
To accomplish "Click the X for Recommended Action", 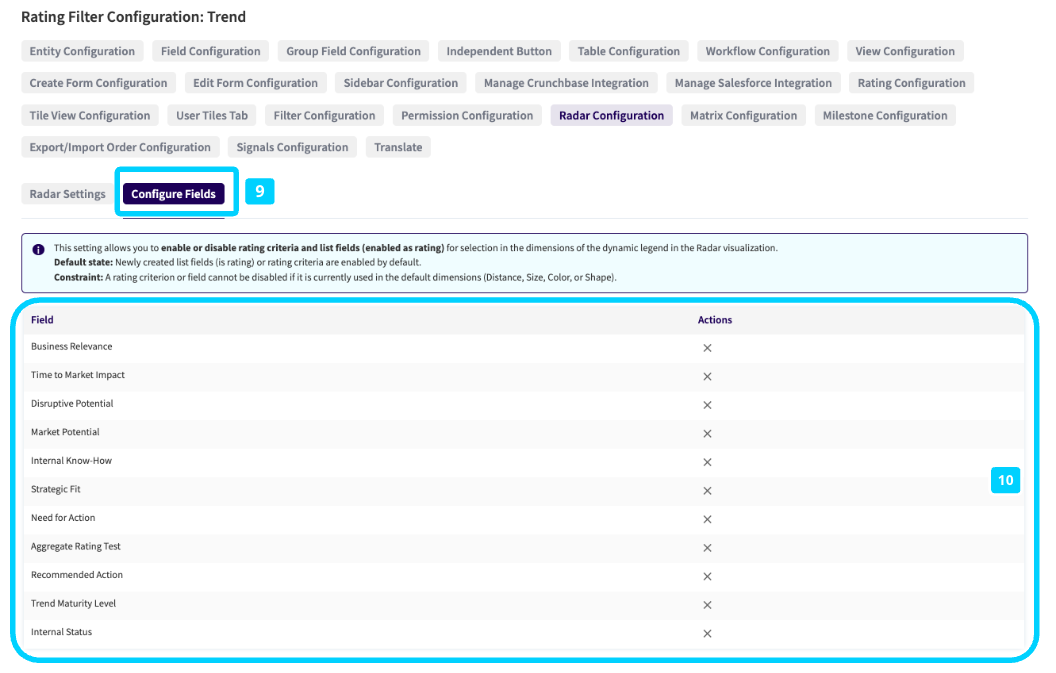I will tap(707, 576).
